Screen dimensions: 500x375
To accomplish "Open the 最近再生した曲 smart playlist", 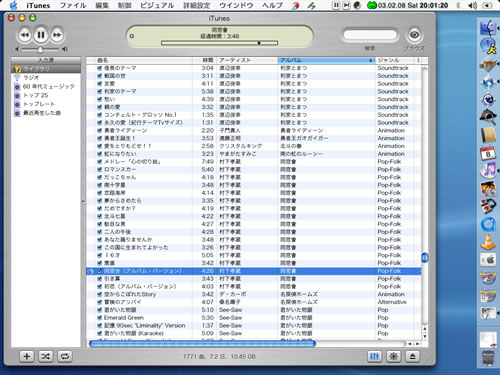I will tap(46, 113).
